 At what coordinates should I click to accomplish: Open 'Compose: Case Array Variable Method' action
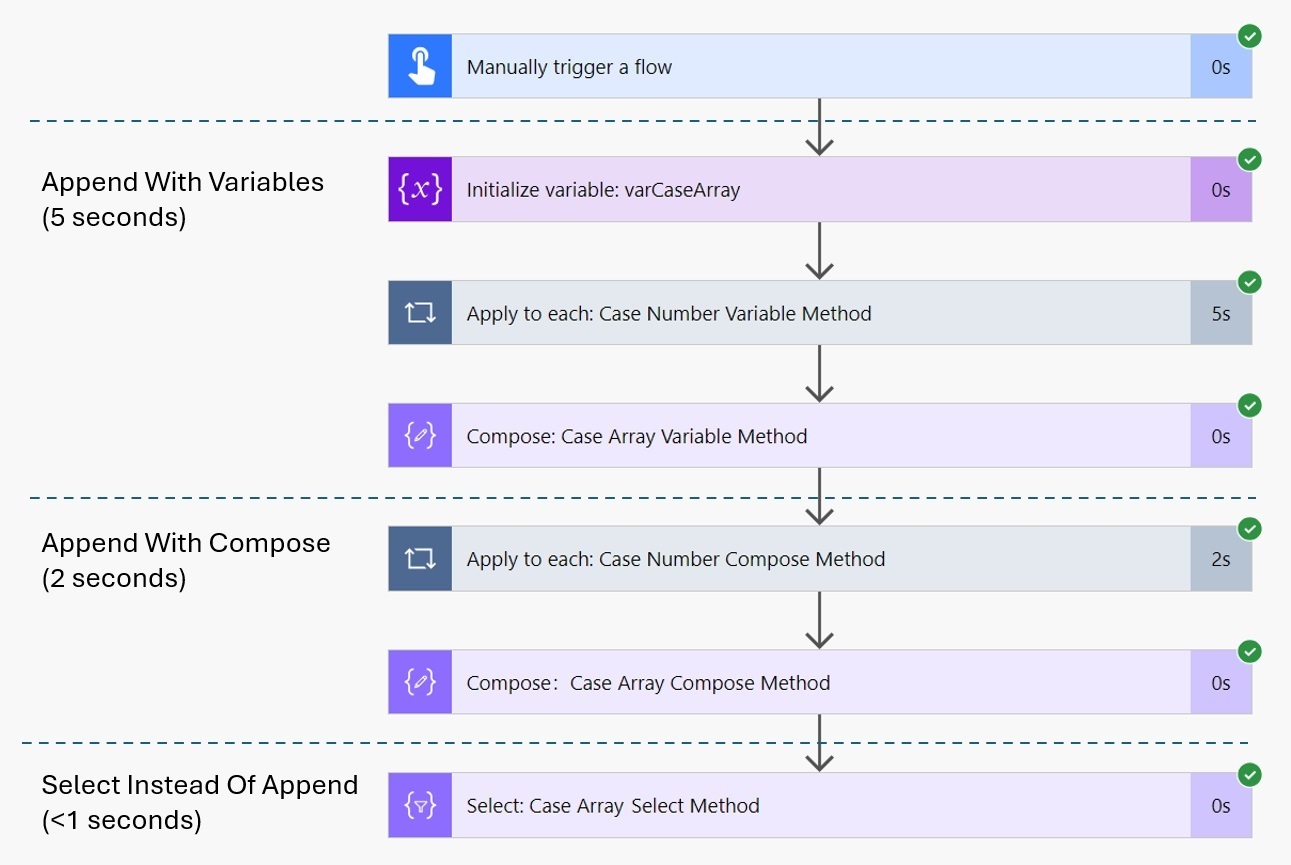pyautogui.click(x=637, y=437)
